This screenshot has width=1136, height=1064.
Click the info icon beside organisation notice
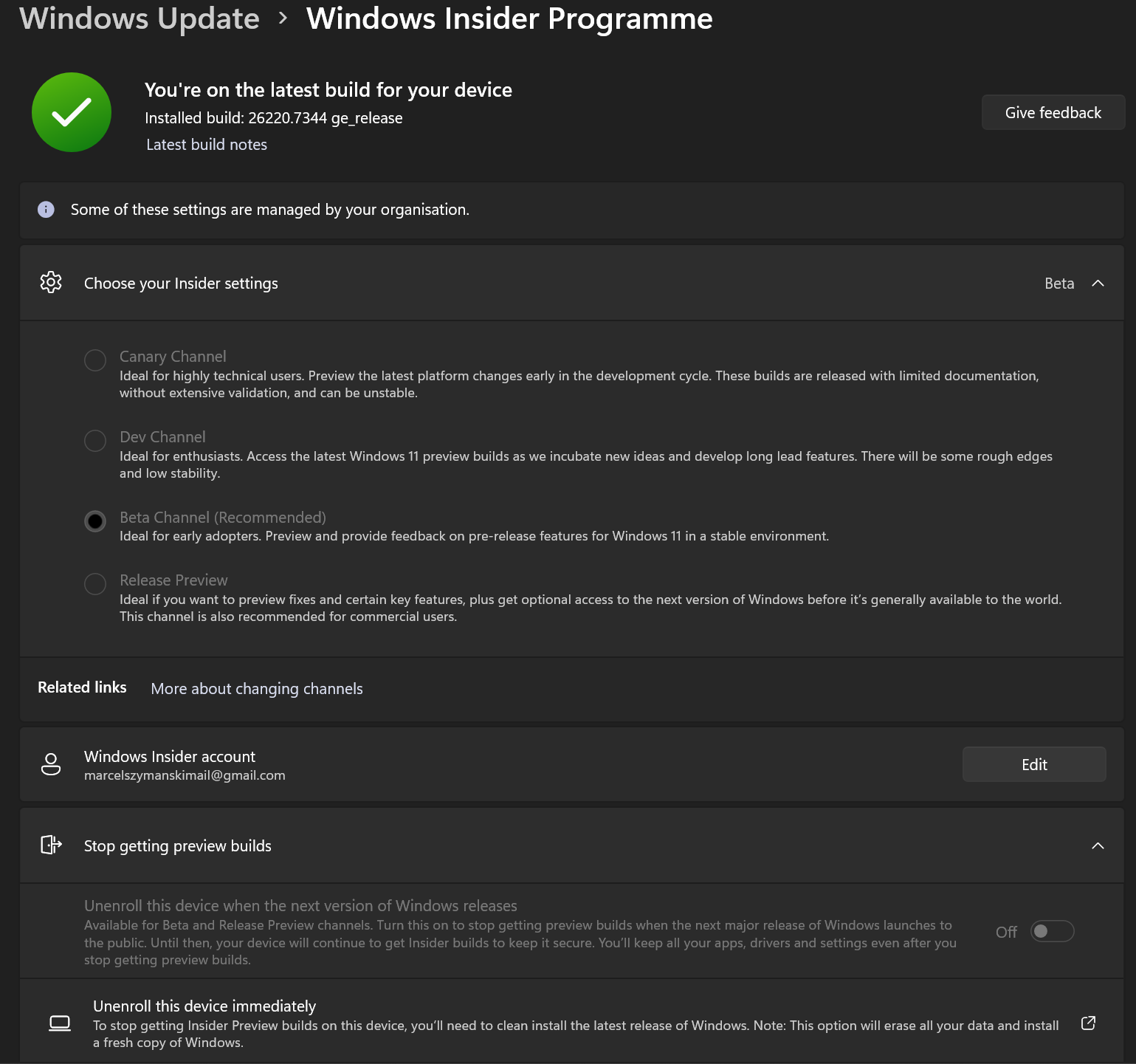[x=46, y=210]
